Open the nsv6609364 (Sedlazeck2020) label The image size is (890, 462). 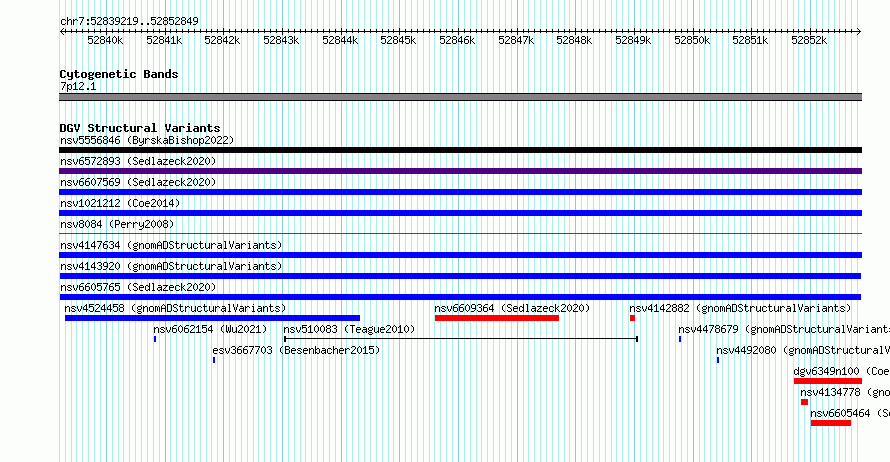(x=512, y=308)
